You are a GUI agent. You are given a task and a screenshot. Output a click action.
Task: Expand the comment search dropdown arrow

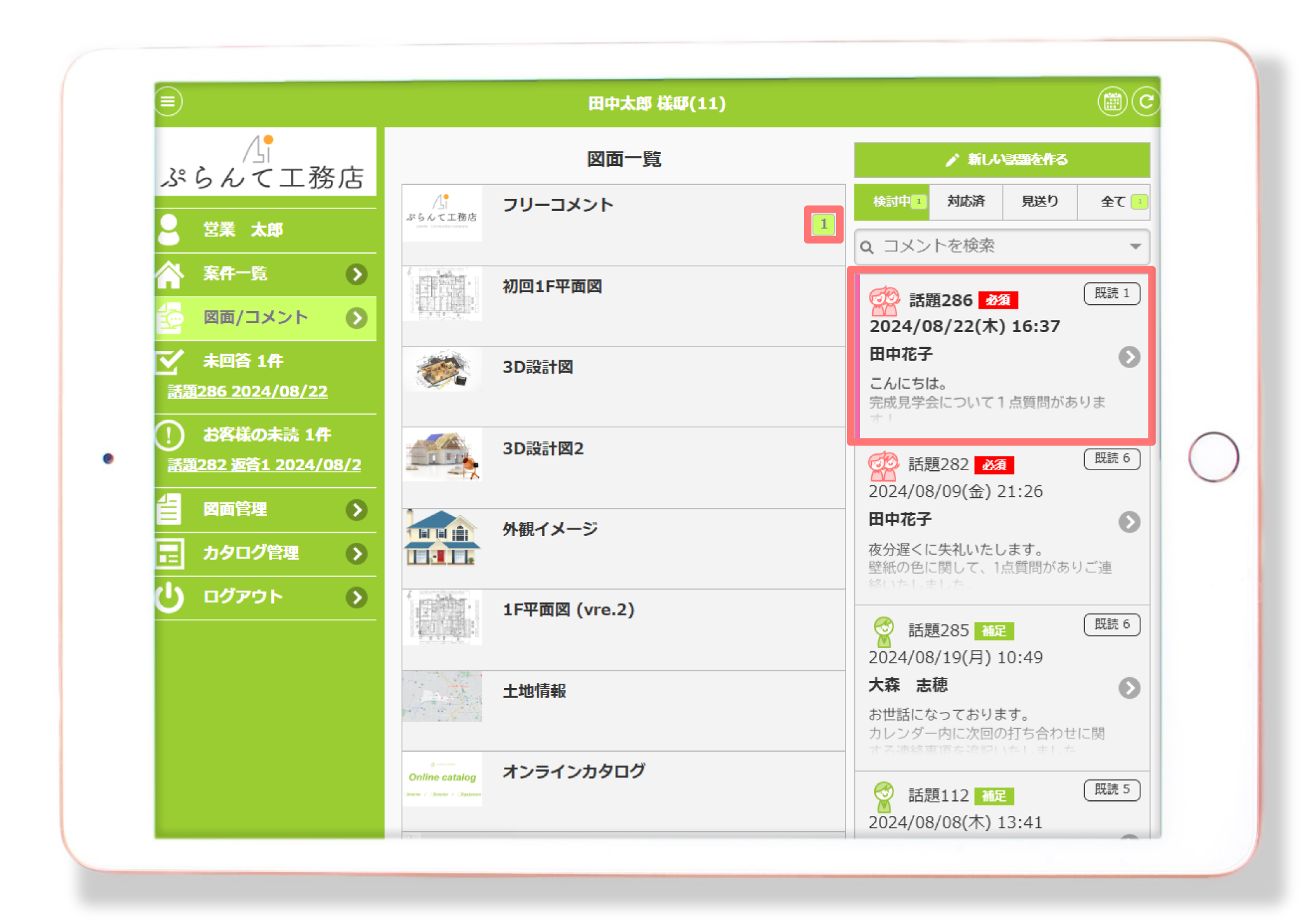click(x=1135, y=246)
